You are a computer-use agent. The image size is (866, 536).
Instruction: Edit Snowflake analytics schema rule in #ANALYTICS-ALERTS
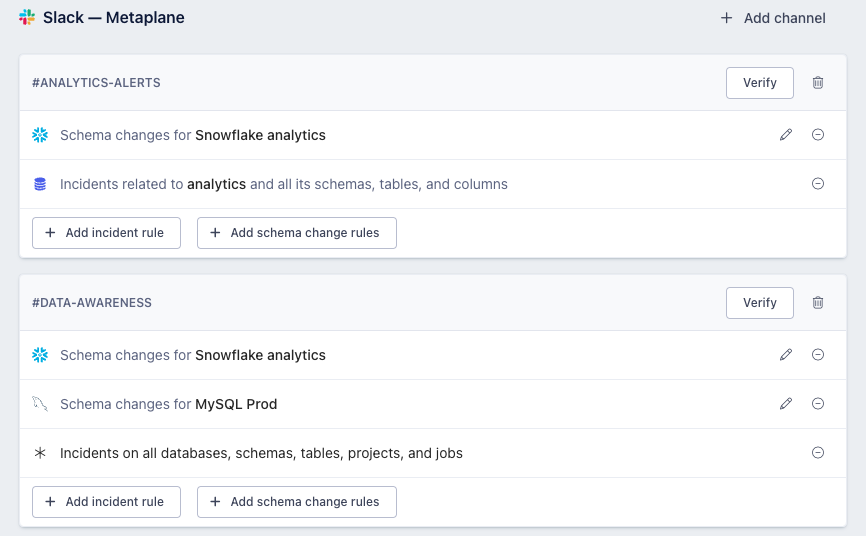[x=786, y=135]
